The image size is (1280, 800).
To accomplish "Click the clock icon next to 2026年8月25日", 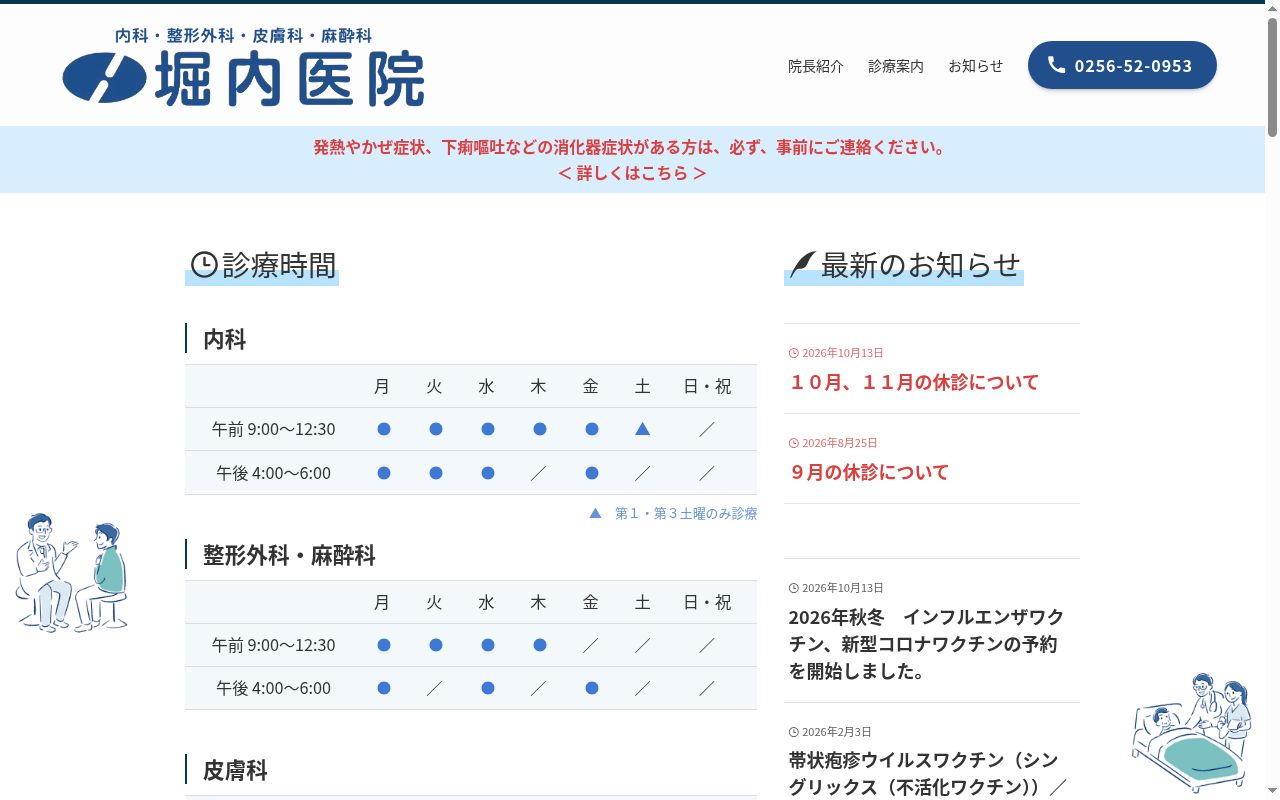I will (794, 443).
